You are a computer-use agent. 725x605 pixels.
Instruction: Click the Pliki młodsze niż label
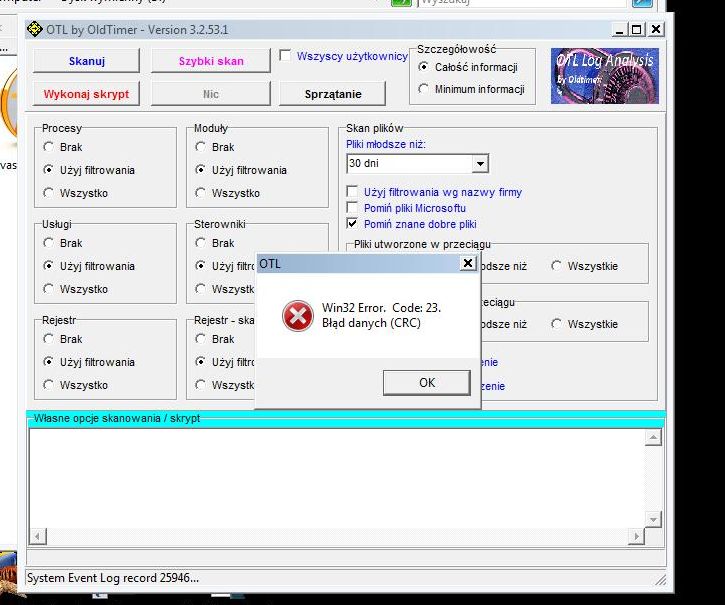(x=386, y=144)
